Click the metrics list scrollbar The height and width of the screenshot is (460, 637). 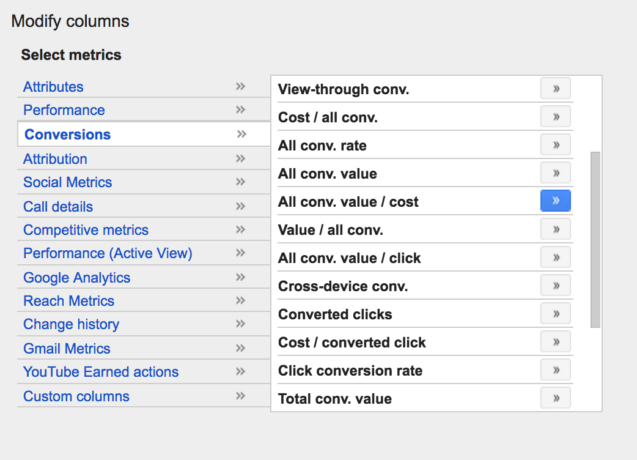(595, 240)
